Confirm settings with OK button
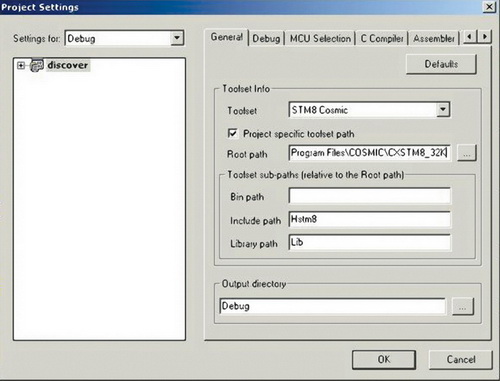The width and height of the screenshot is (500, 381). pyautogui.click(x=384, y=359)
